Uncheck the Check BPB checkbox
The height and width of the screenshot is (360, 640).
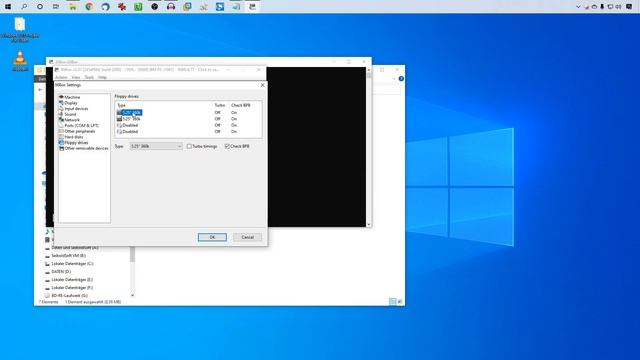237,146
